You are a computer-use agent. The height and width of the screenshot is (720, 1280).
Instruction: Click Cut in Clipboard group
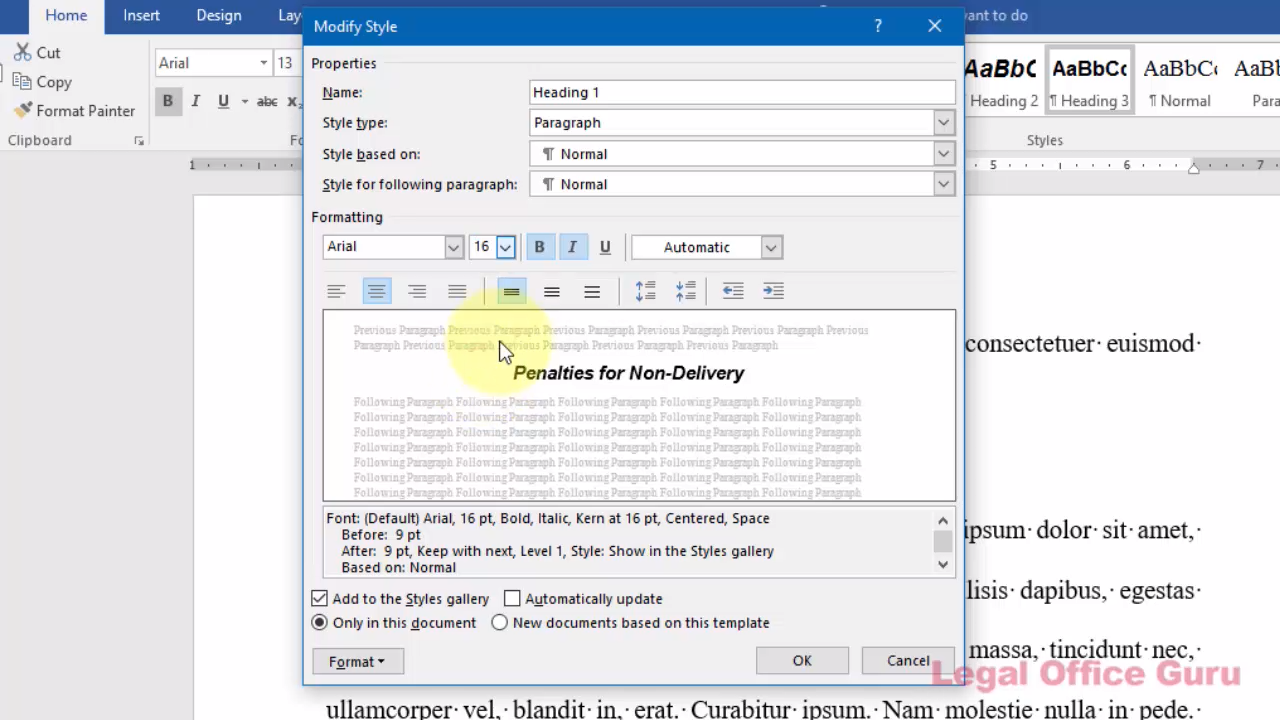(x=37, y=52)
